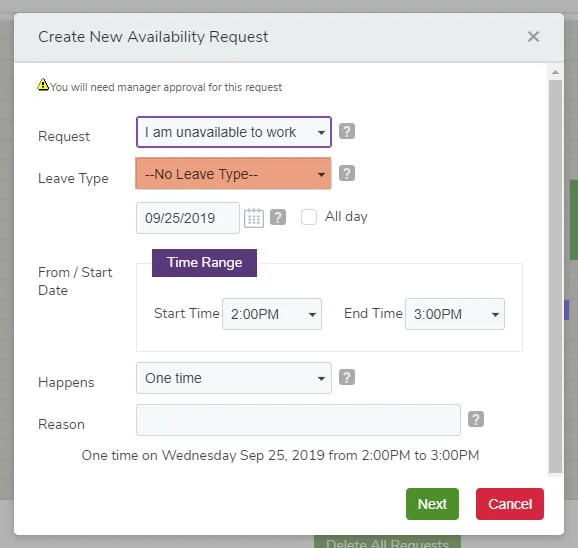Open the Leave Type dropdown
Viewport: 578px width, 548px height.
(x=233, y=174)
